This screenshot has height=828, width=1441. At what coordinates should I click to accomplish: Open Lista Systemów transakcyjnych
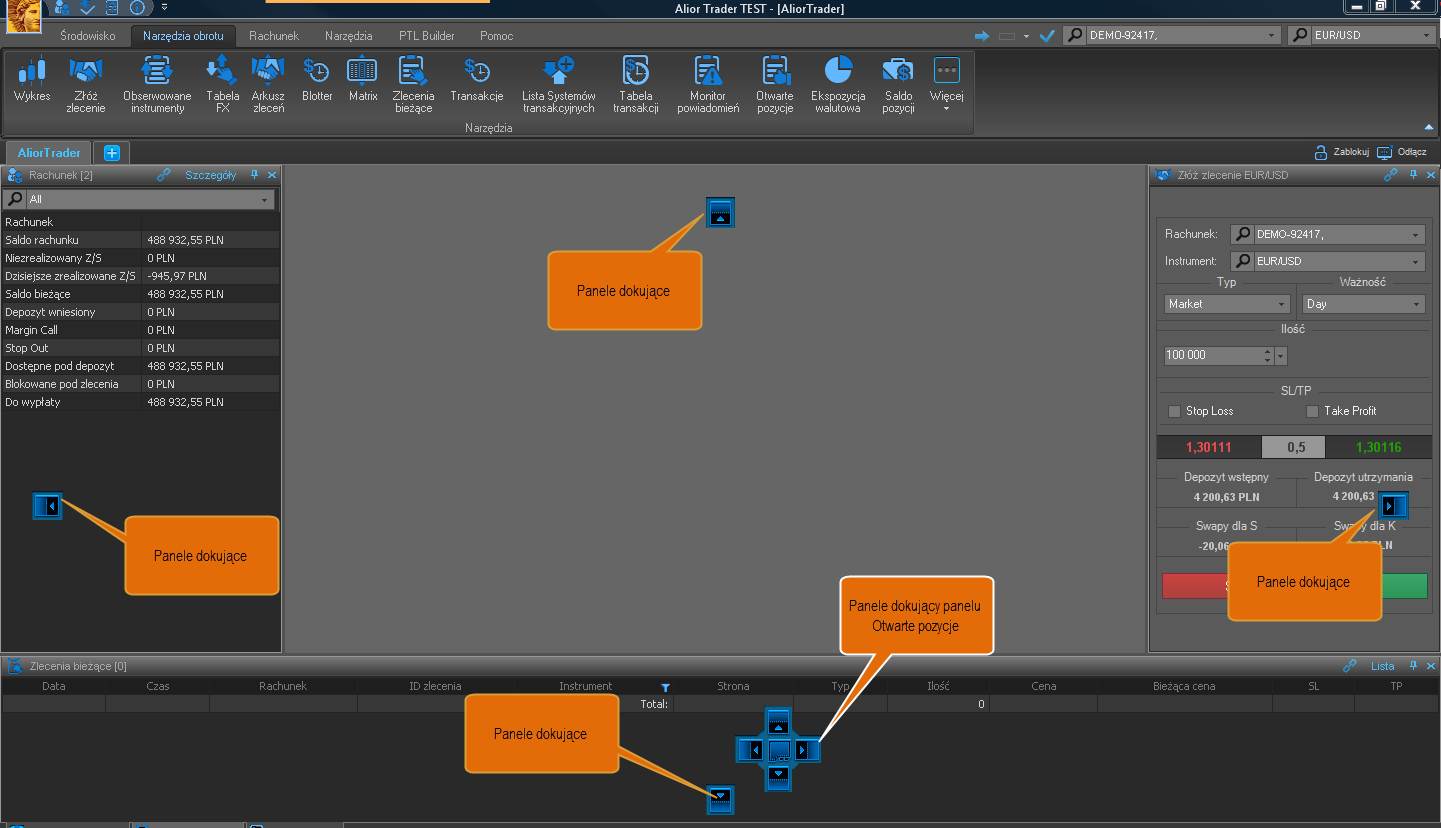click(x=559, y=84)
